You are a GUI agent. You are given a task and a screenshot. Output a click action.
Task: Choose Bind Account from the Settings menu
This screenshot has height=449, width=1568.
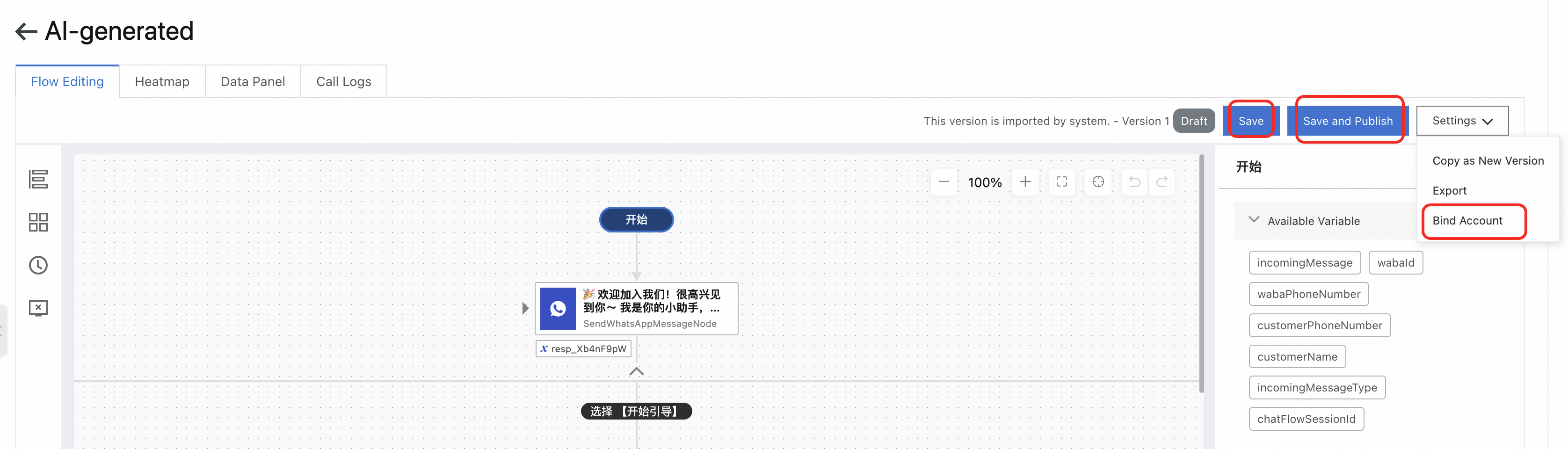(x=1467, y=220)
